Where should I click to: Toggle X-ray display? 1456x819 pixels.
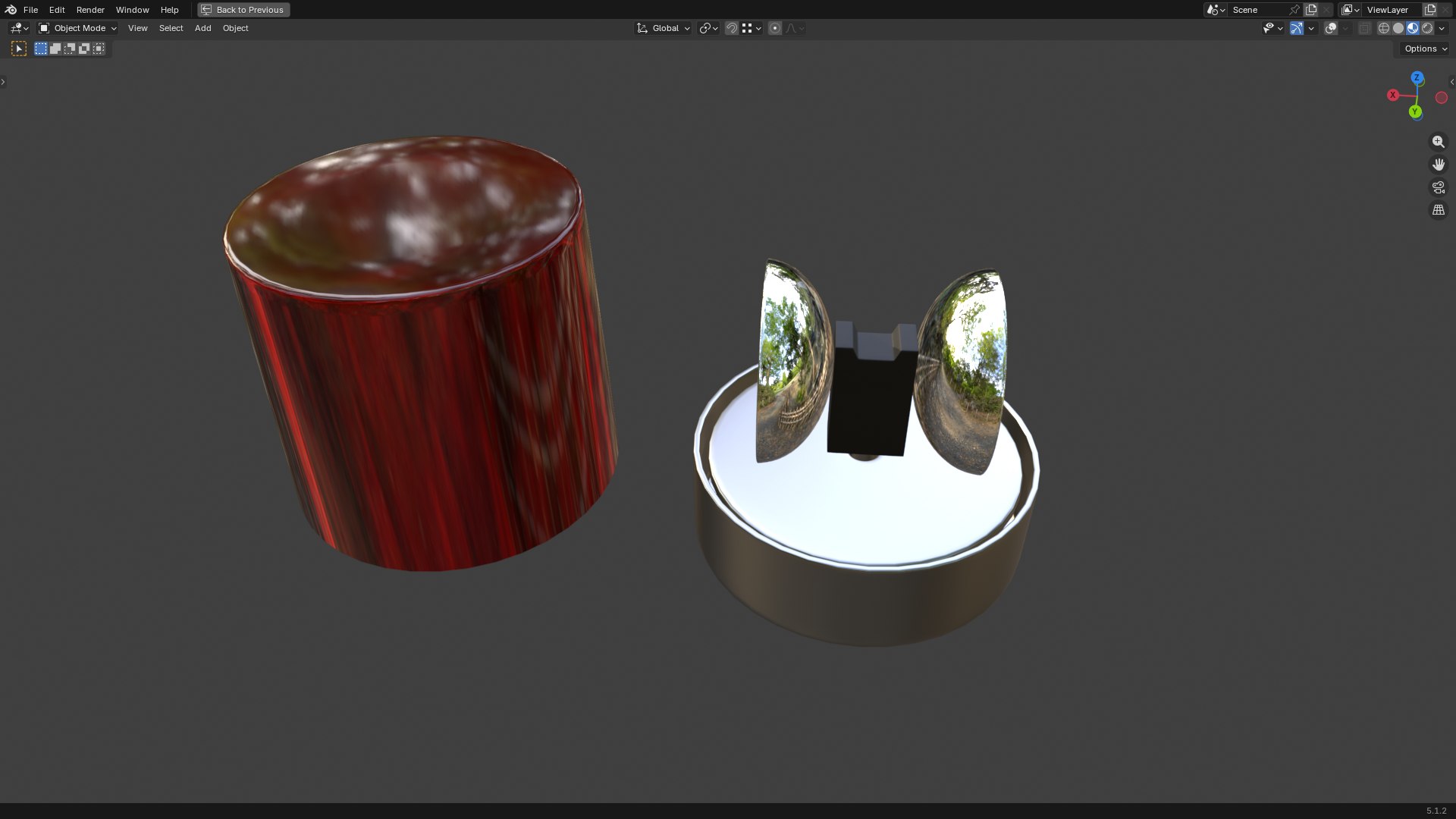tap(1364, 28)
